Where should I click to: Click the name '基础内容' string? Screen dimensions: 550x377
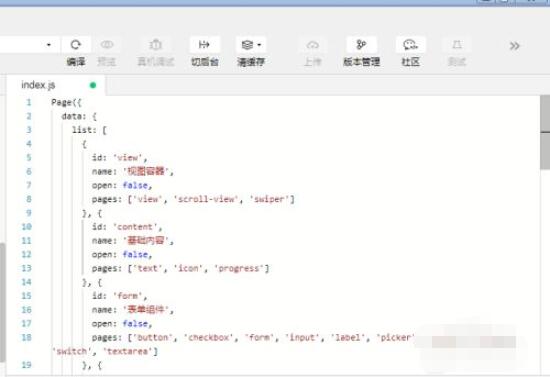[x=146, y=241]
